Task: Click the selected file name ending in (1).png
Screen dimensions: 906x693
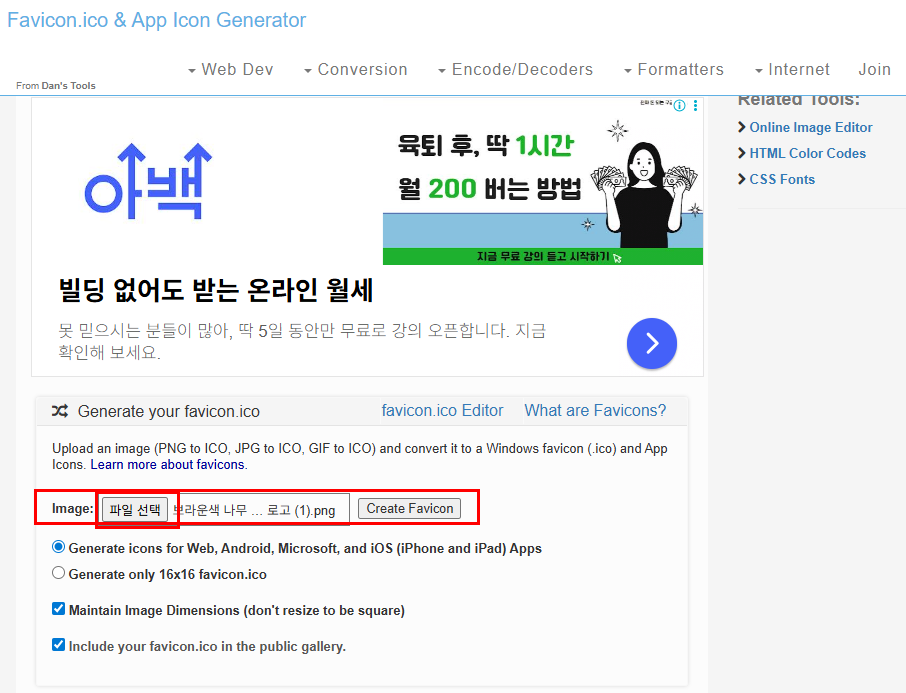Action: tap(254, 510)
